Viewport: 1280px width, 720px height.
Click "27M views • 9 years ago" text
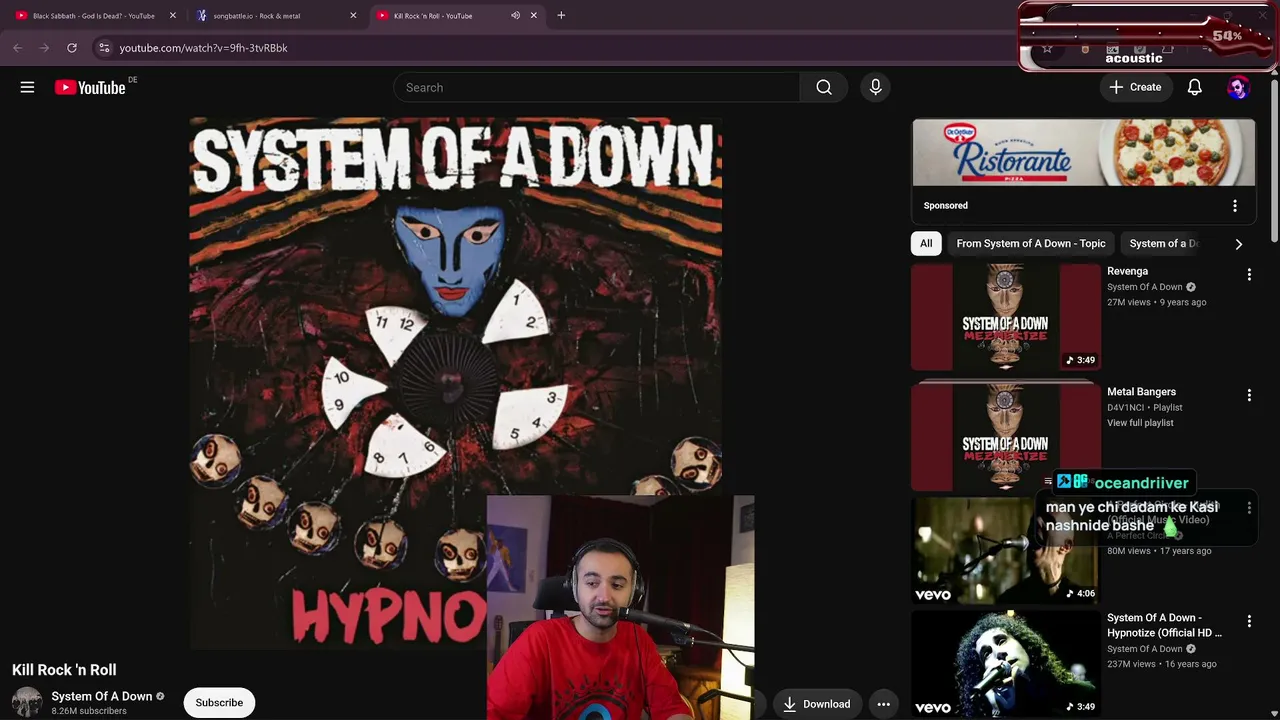(1157, 302)
